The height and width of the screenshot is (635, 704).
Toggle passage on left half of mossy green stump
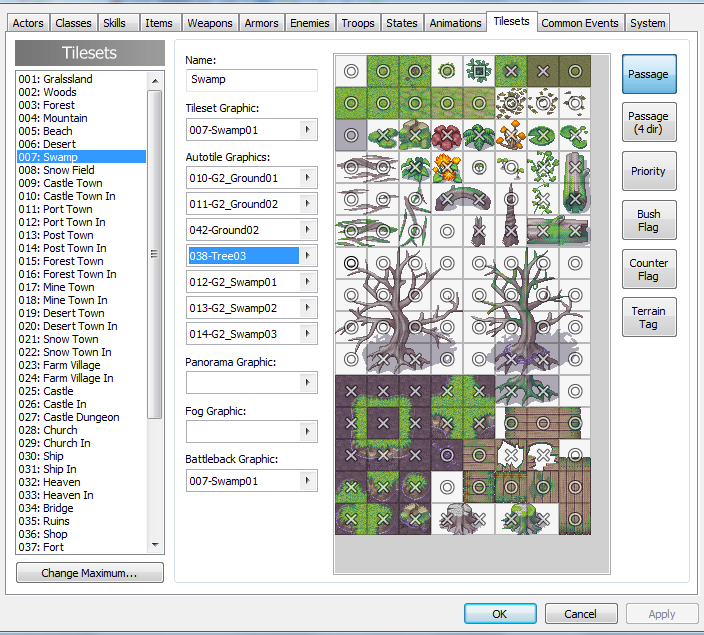coord(511,519)
